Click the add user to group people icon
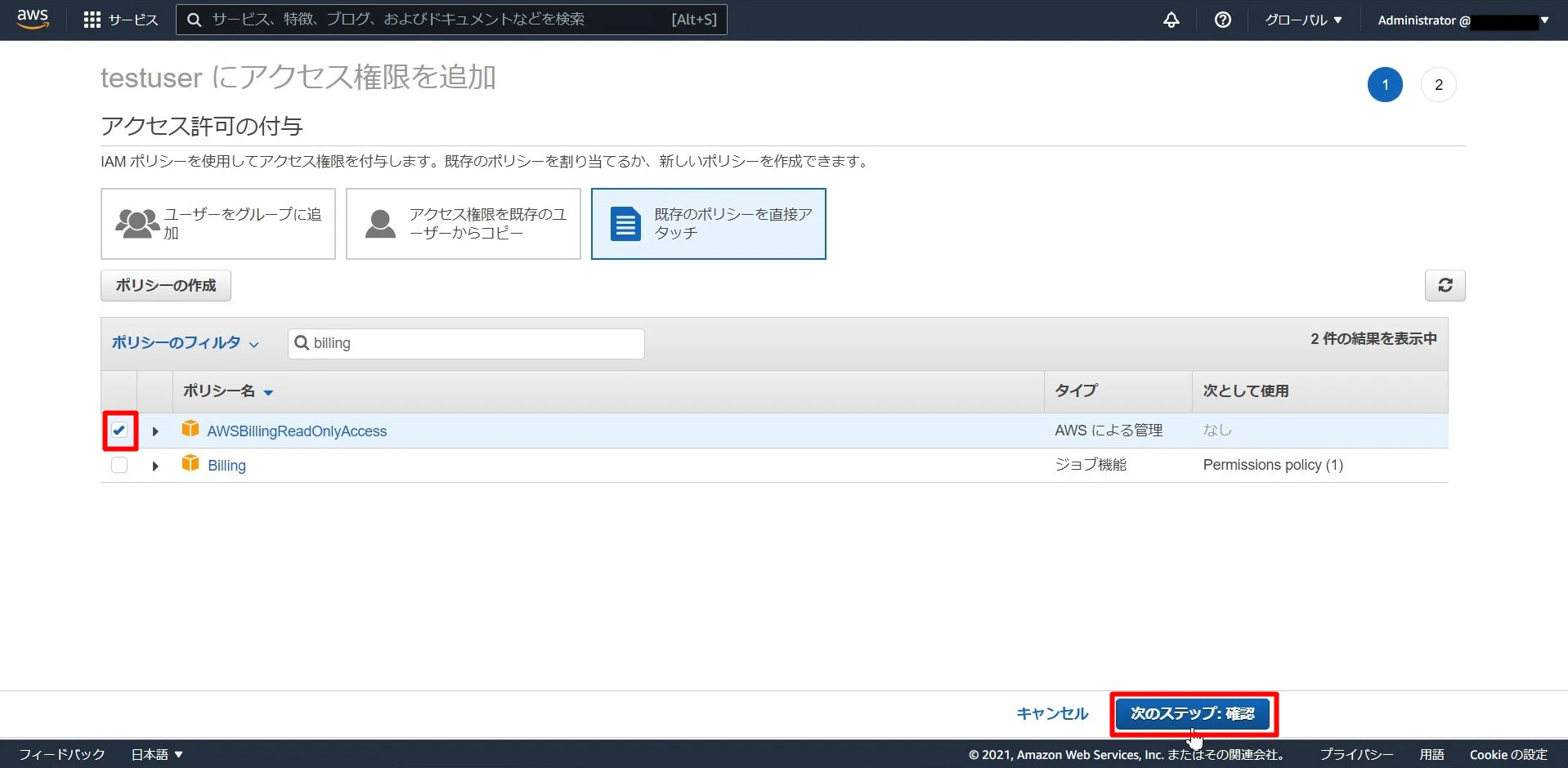 137,223
